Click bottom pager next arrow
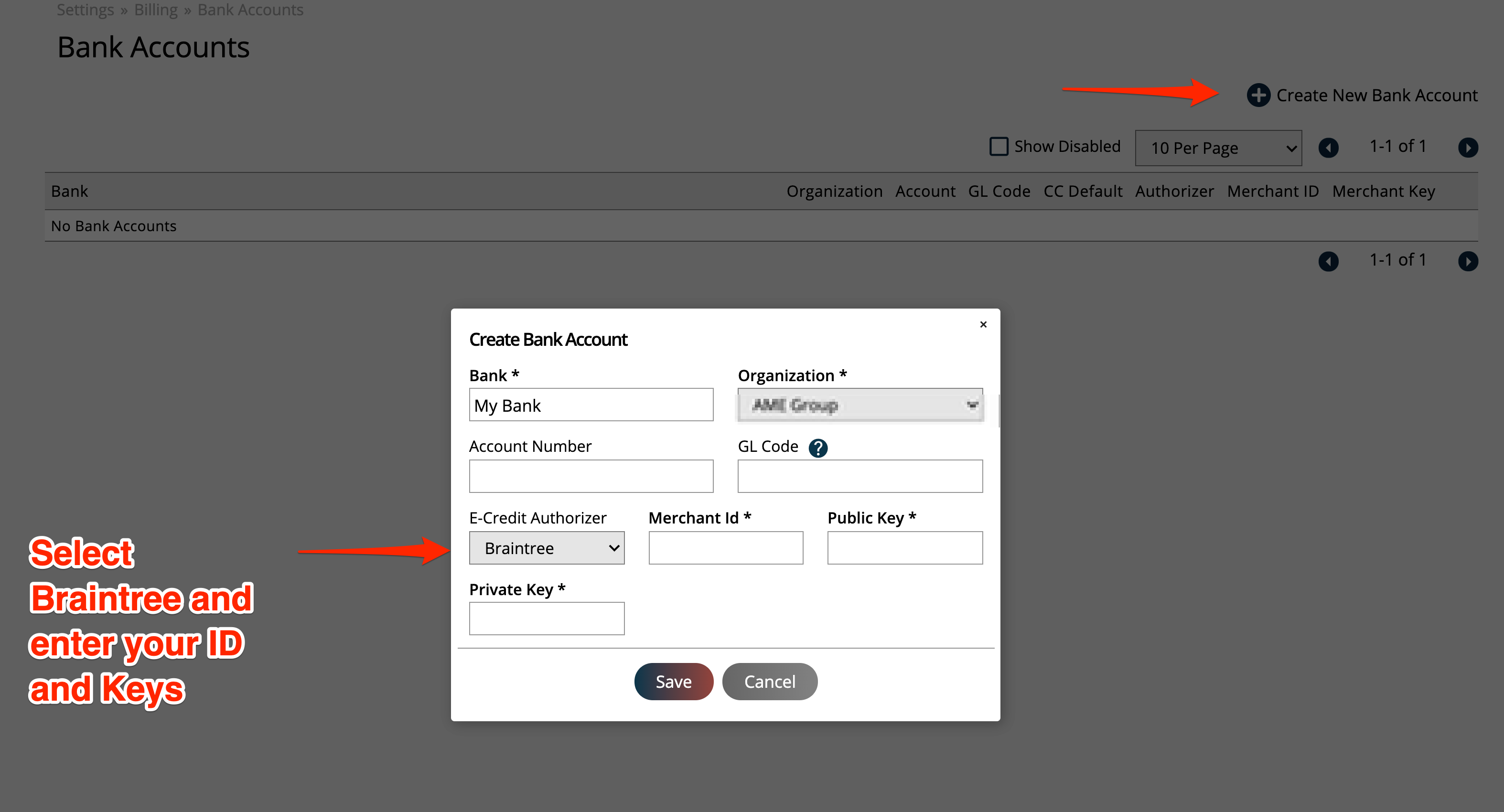The height and width of the screenshot is (812, 1504). point(1467,261)
